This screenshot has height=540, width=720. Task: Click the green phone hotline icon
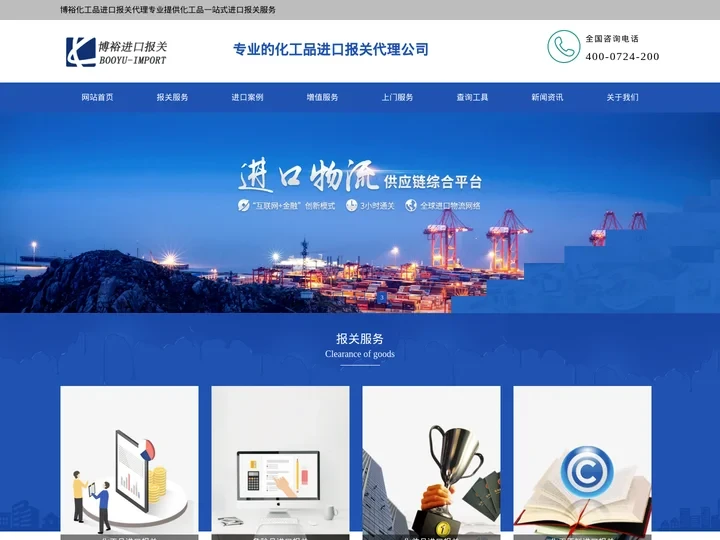tap(563, 46)
